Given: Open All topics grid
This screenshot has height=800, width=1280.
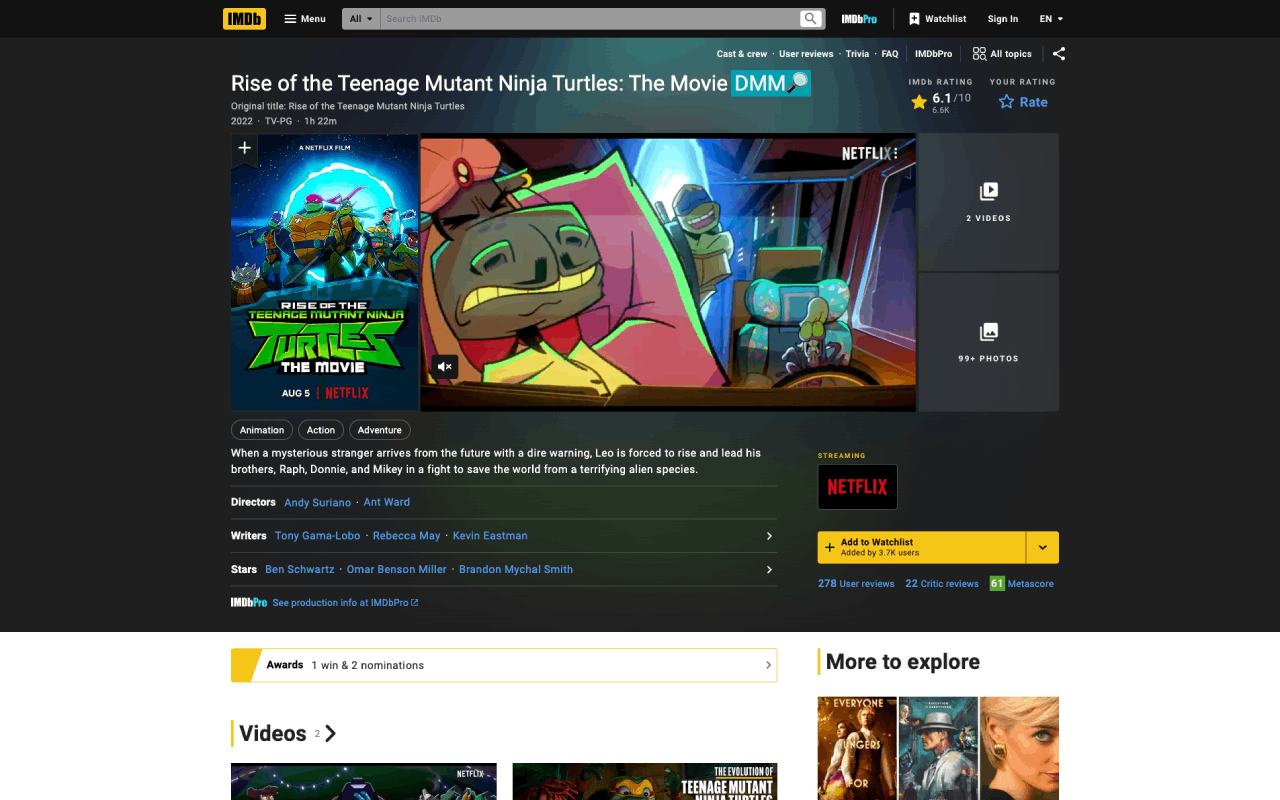Looking at the screenshot, I should (1002, 54).
